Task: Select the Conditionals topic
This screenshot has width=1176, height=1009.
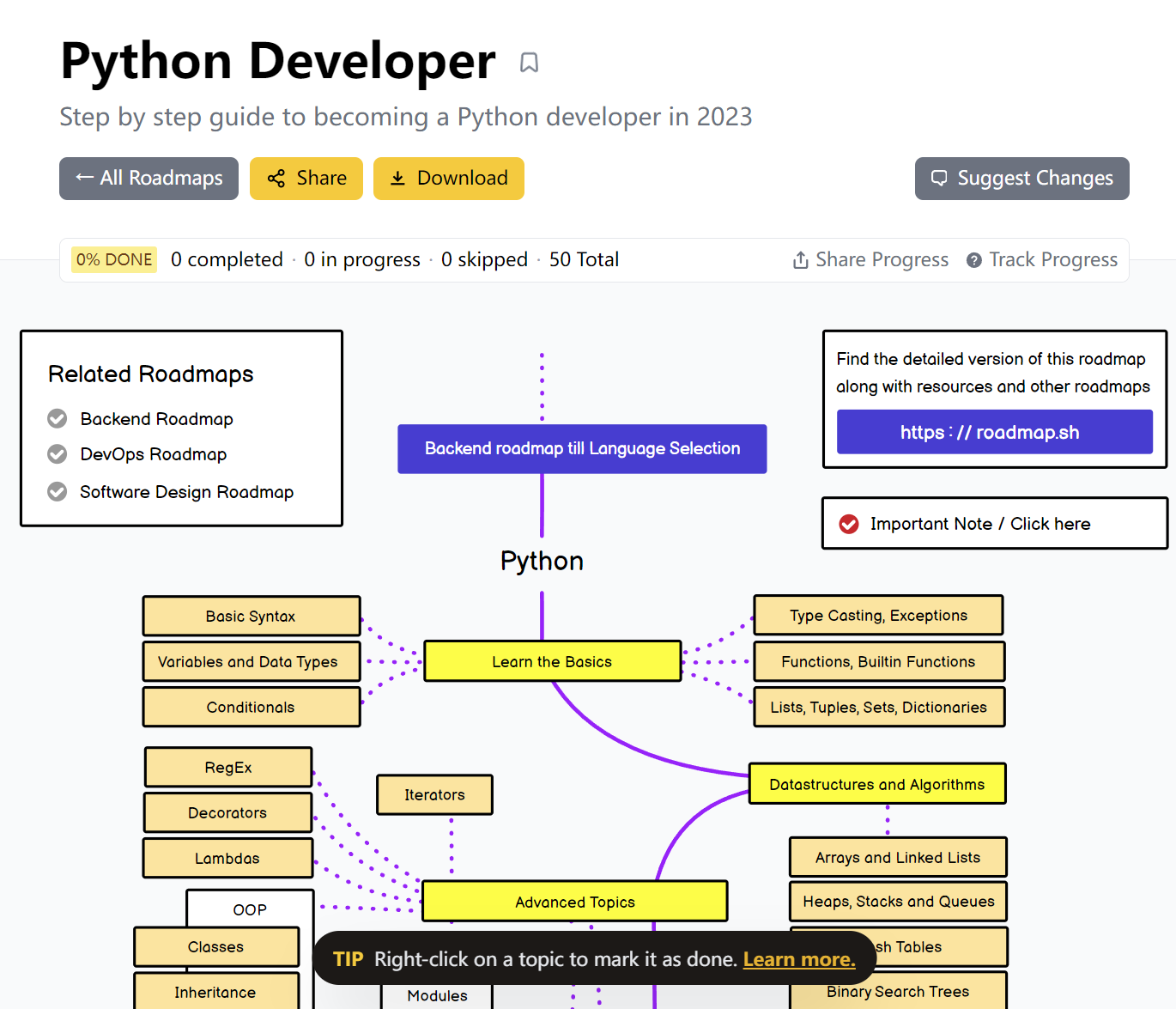Action: pyautogui.click(x=252, y=707)
